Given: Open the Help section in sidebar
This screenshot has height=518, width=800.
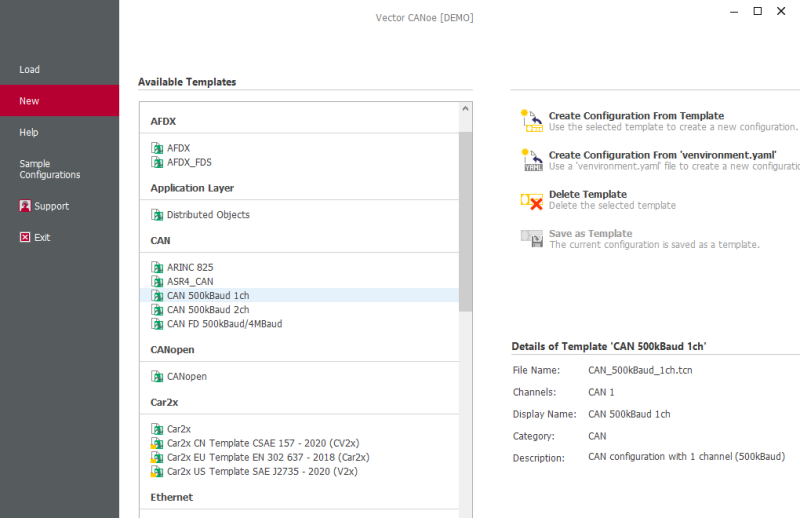Looking at the screenshot, I should pyautogui.click(x=29, y=132).
